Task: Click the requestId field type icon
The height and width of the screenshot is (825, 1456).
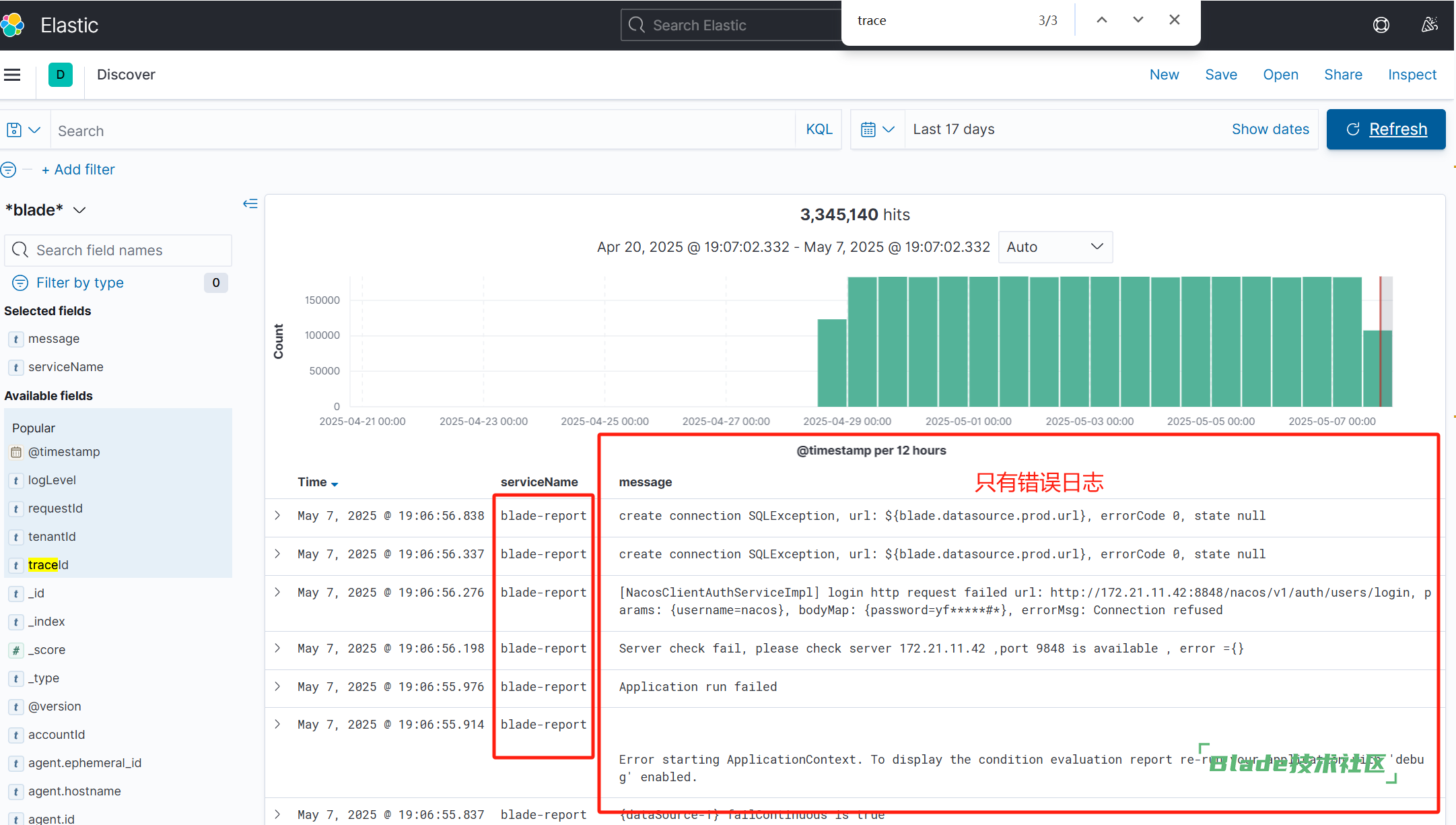Action: (x=16, y=508)
